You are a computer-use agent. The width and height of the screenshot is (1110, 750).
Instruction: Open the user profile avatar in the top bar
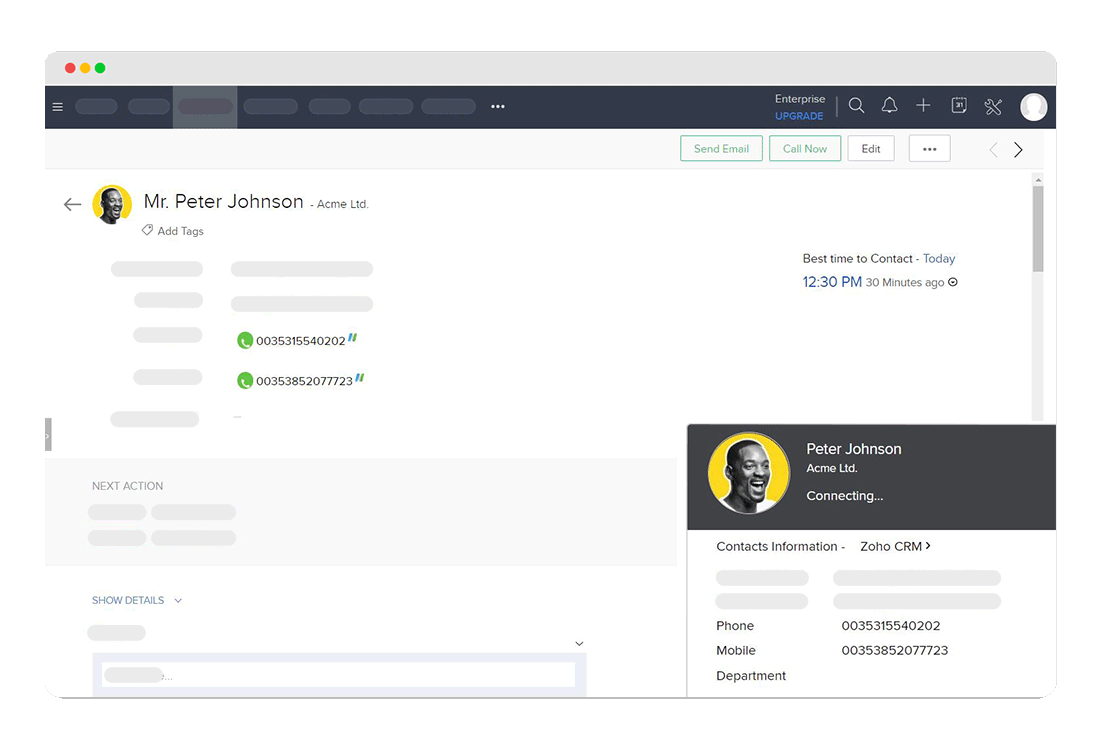click(1034, 107)
